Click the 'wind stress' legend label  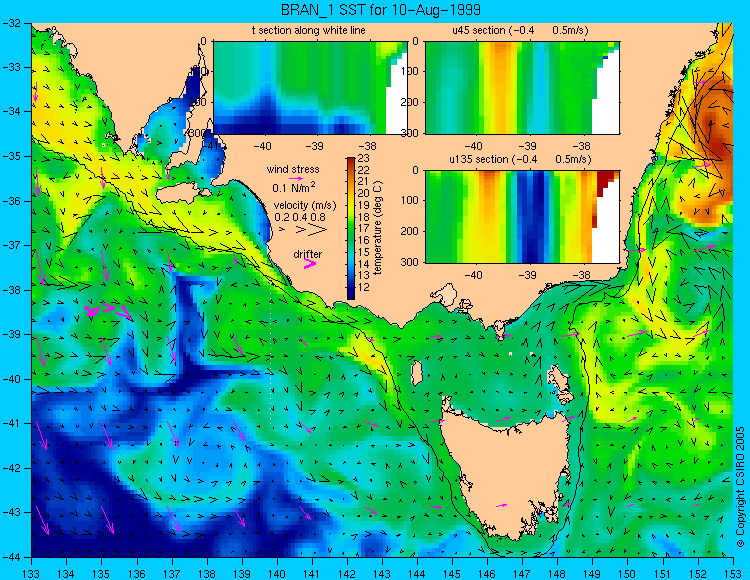(x=293, y=169)
